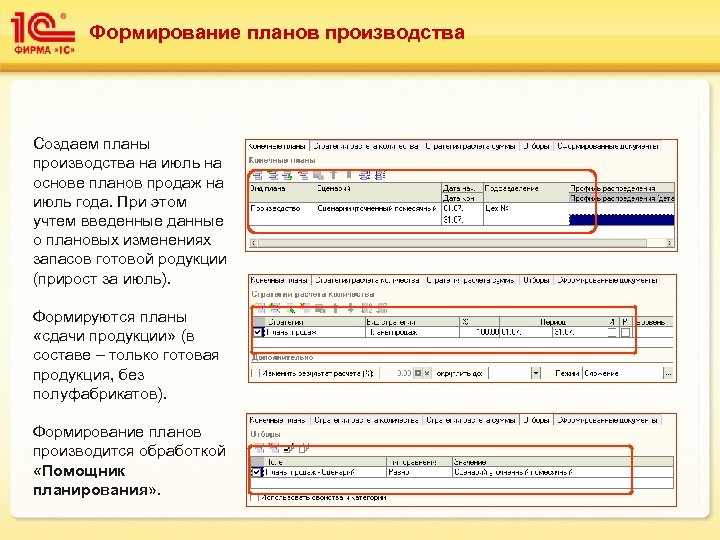Click Add filter icon in Отборы toolbar
The image size is (720, 540).
(x=259, y=448)
